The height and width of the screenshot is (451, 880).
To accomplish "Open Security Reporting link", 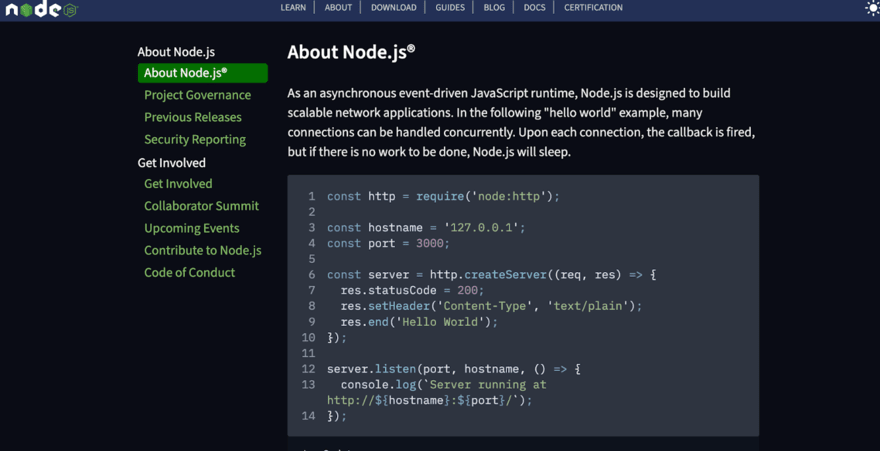I will 195,140.
